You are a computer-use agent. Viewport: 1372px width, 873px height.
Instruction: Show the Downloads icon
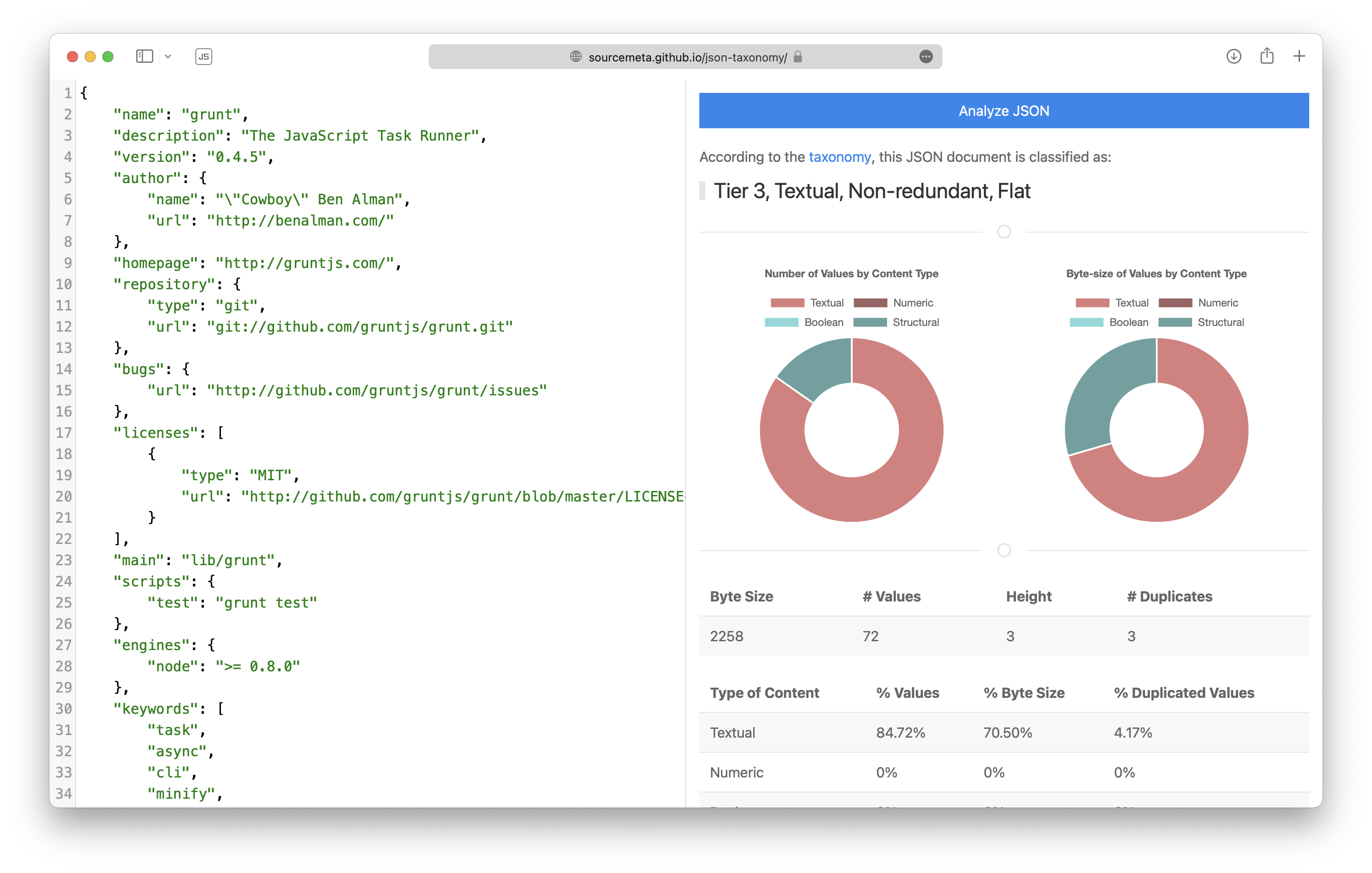click(1234, 57)
